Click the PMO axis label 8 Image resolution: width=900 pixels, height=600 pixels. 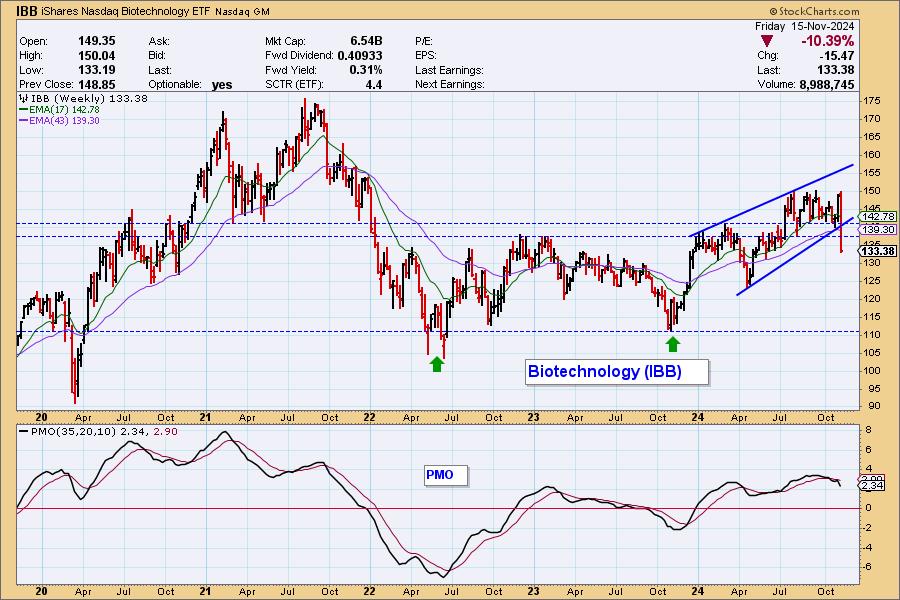point(868,430)
